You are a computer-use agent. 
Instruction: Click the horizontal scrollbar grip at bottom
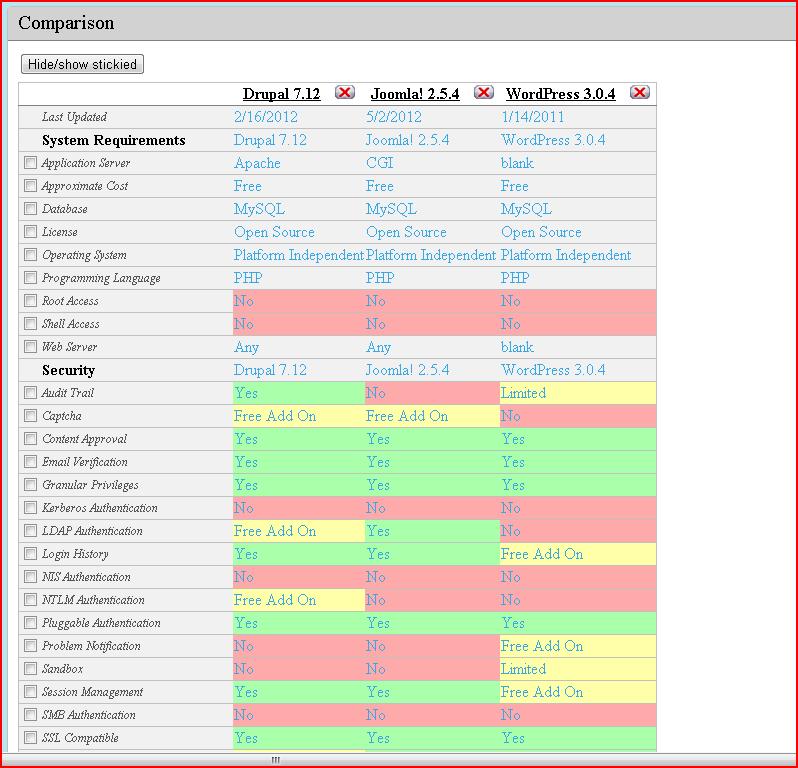275,760
